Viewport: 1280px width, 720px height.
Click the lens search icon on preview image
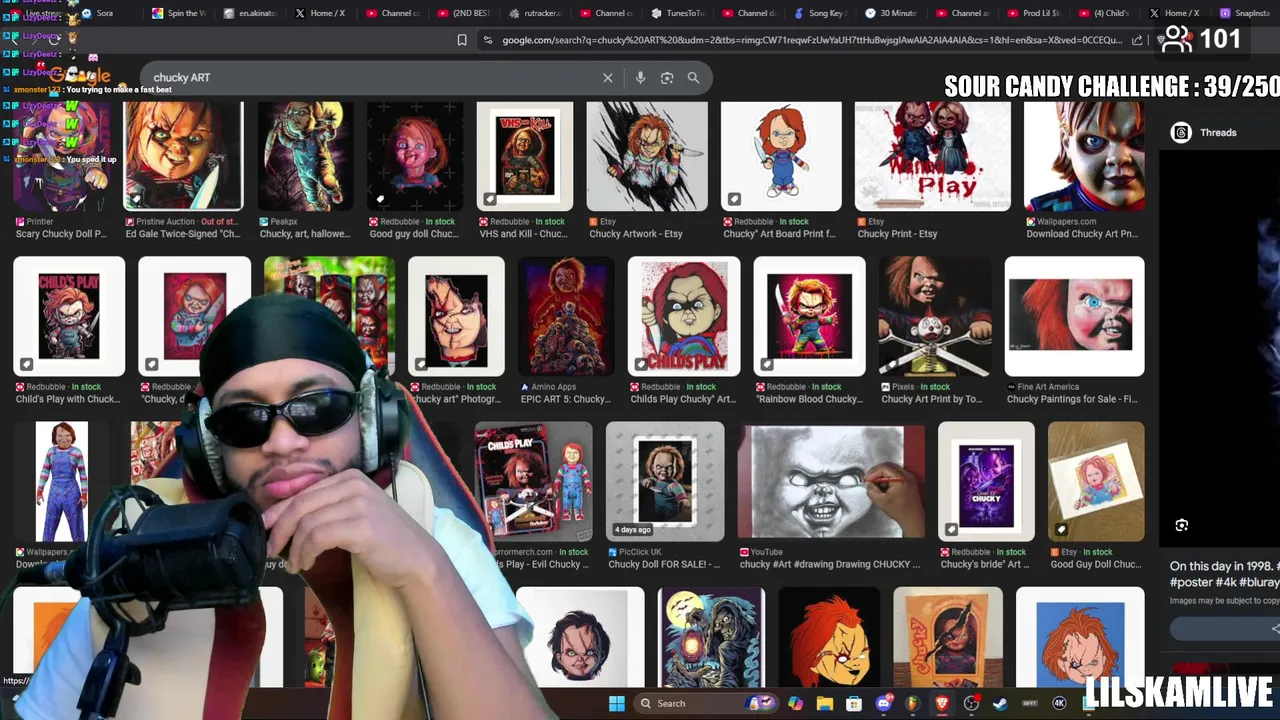tap(1182, 525)
